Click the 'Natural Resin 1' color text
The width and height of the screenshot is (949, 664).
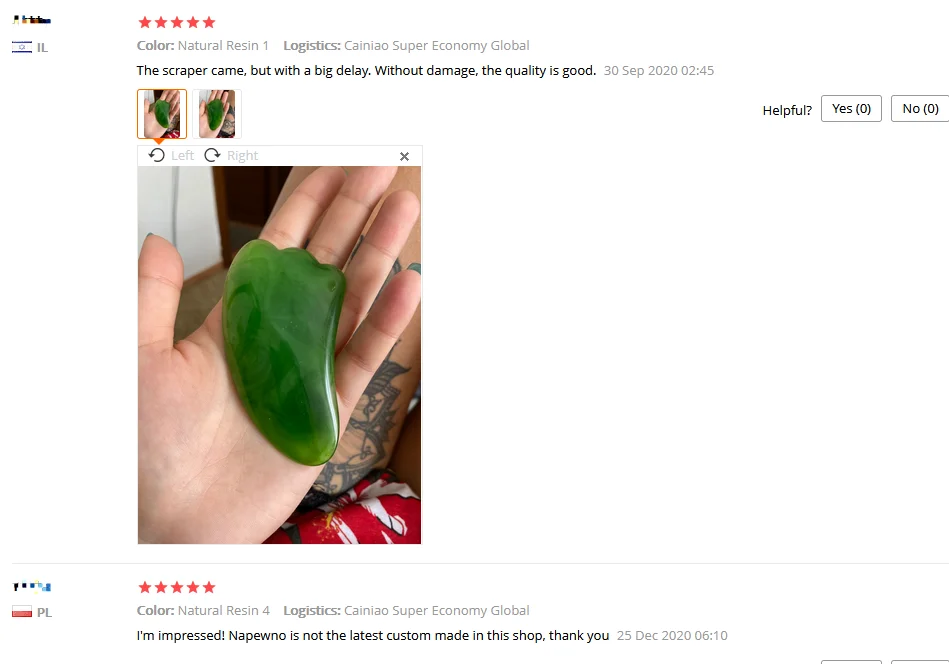coord(223,45)
